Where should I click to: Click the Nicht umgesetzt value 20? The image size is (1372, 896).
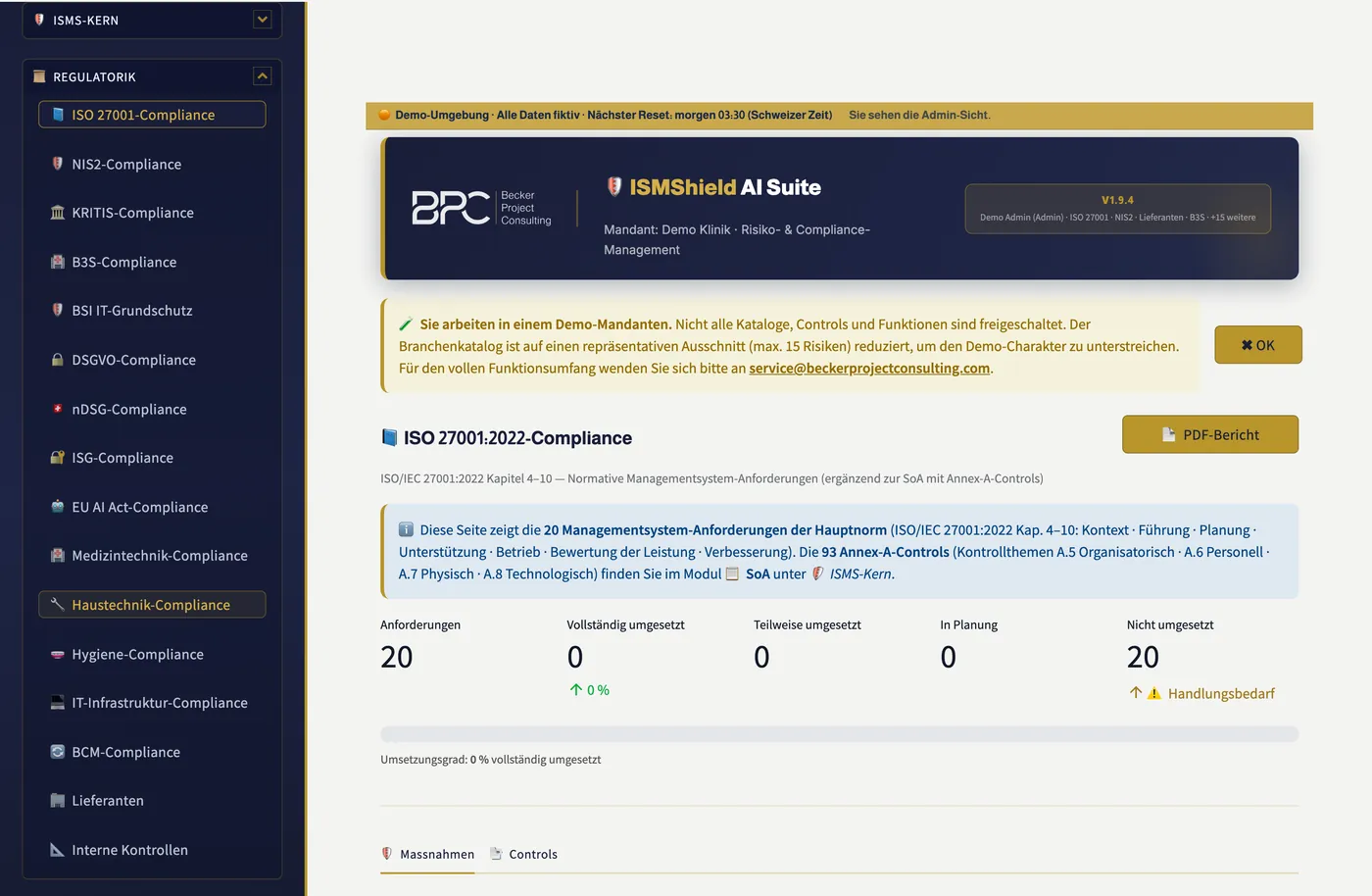point(1143,657)
